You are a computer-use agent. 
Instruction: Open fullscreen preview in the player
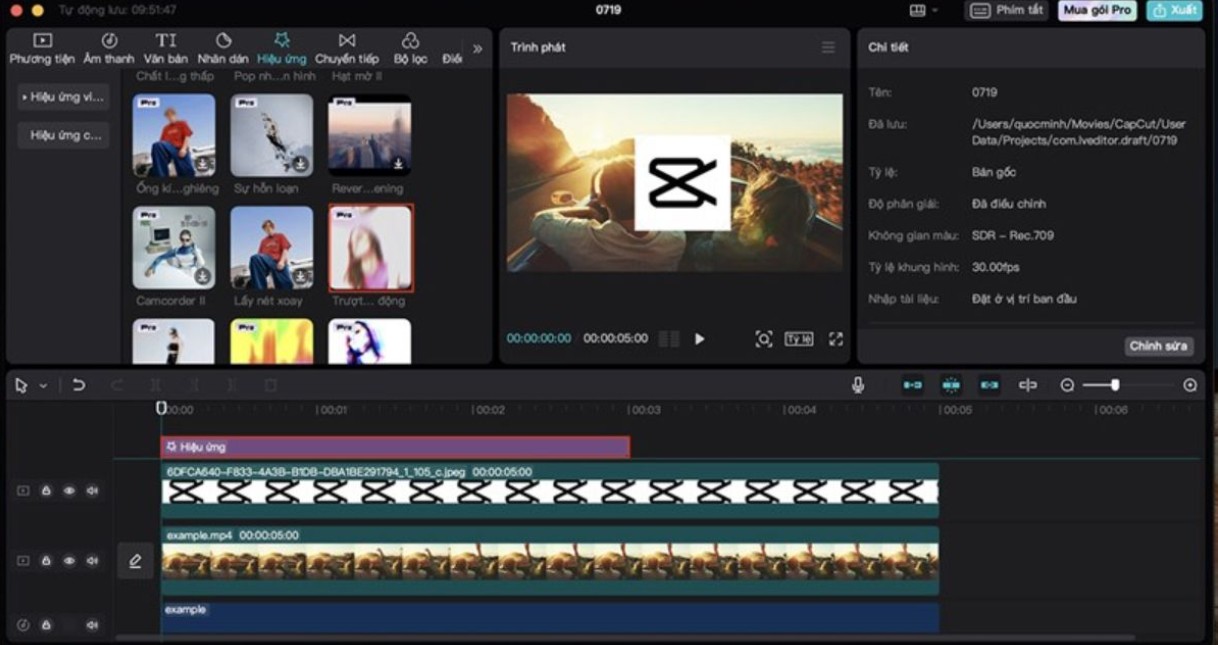click(x=836, y=339)
